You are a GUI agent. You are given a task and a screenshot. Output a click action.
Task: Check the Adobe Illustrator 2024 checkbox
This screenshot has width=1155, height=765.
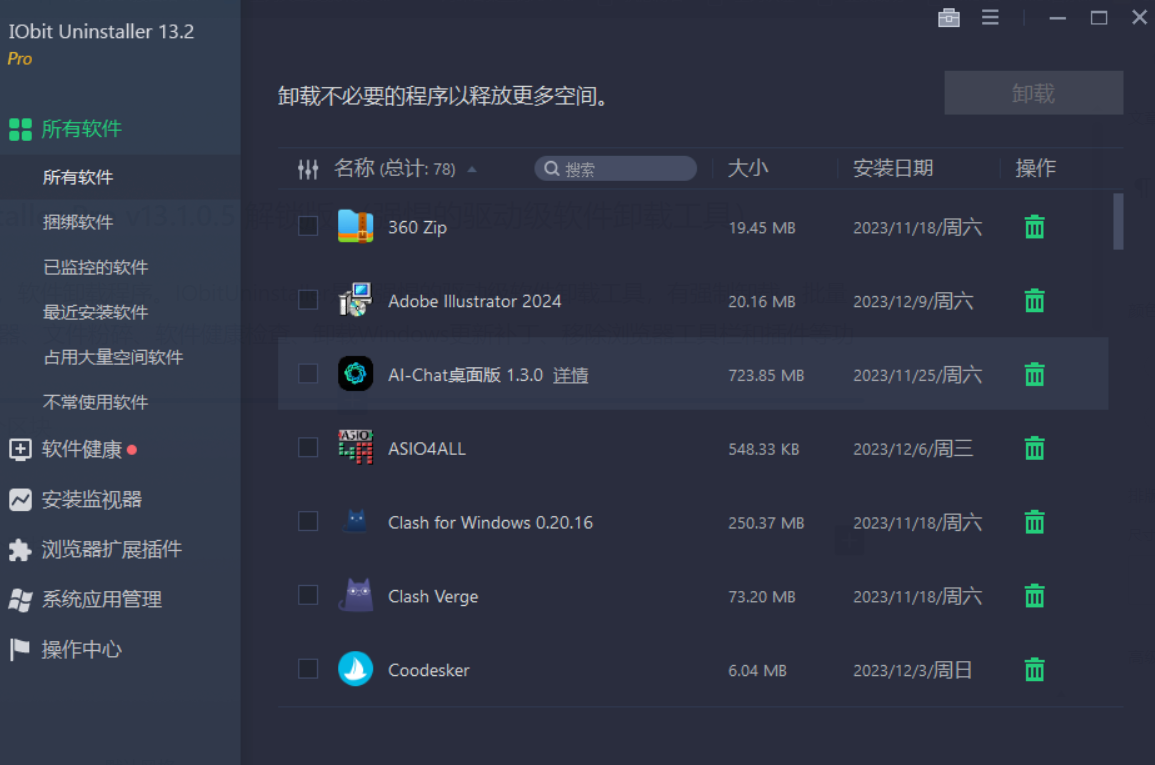(x=308, y=300)
